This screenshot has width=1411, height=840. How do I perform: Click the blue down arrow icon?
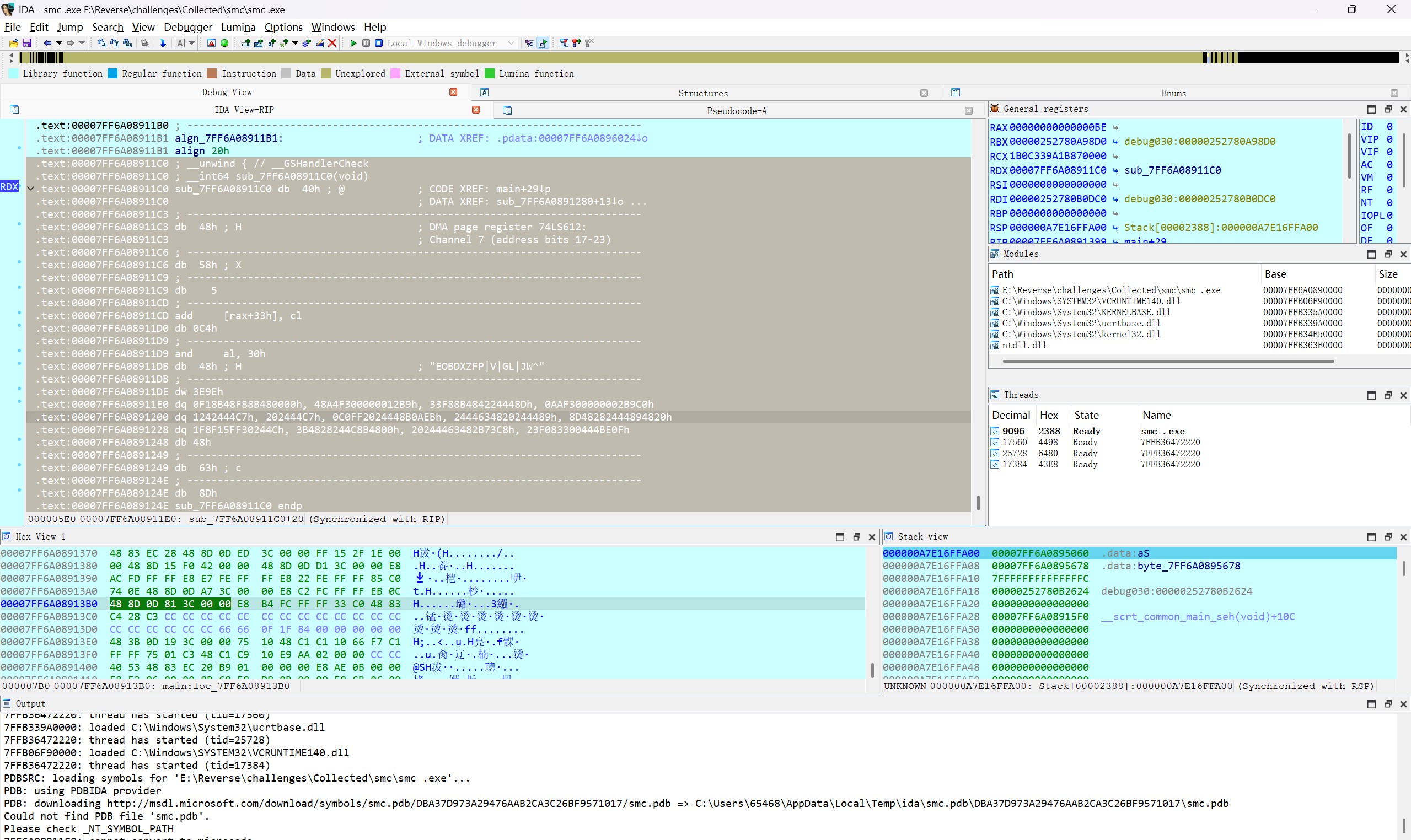[x=163, y=43]
